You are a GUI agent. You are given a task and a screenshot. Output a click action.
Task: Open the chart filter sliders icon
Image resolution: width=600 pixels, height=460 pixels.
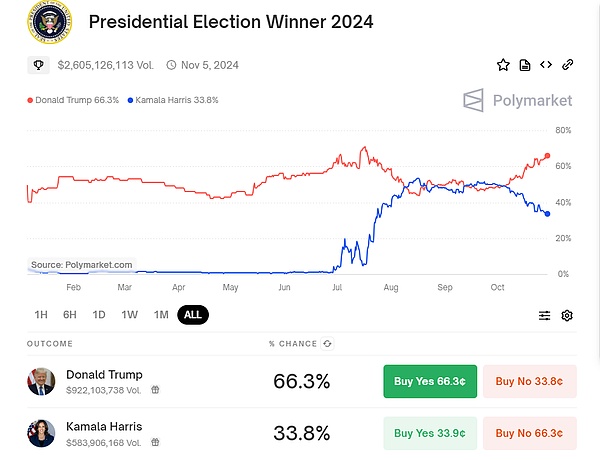[x=544, y=315]
